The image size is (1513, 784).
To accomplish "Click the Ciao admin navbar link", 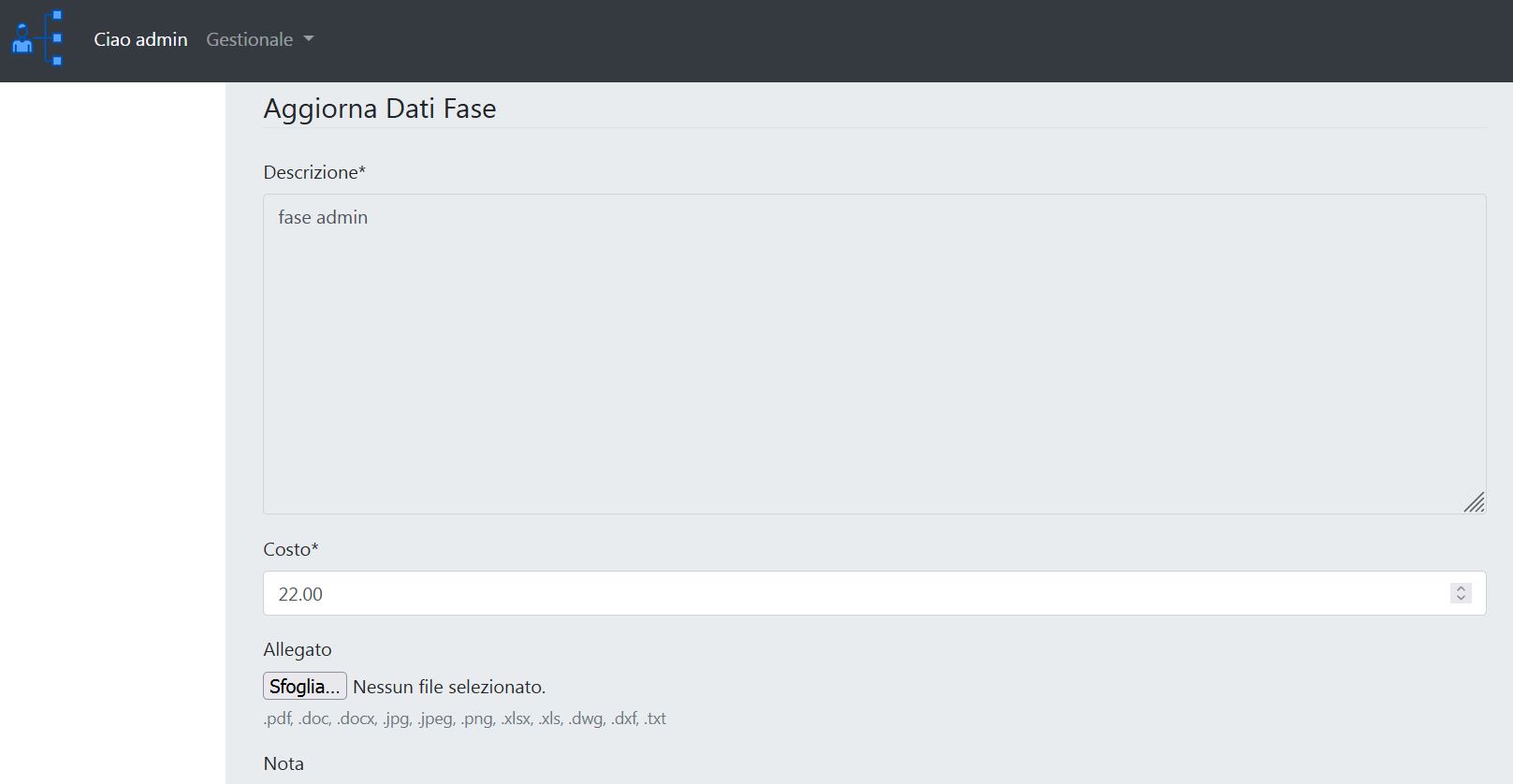I will [140, 39].
